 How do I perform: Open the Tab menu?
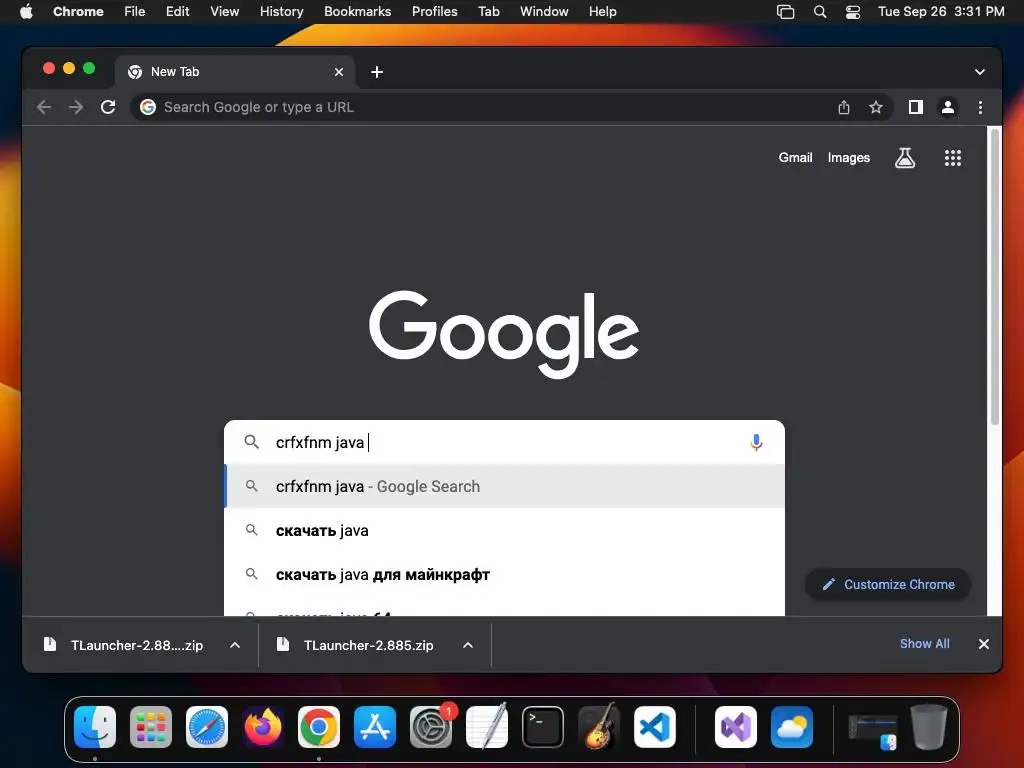[x=488, y=12]
